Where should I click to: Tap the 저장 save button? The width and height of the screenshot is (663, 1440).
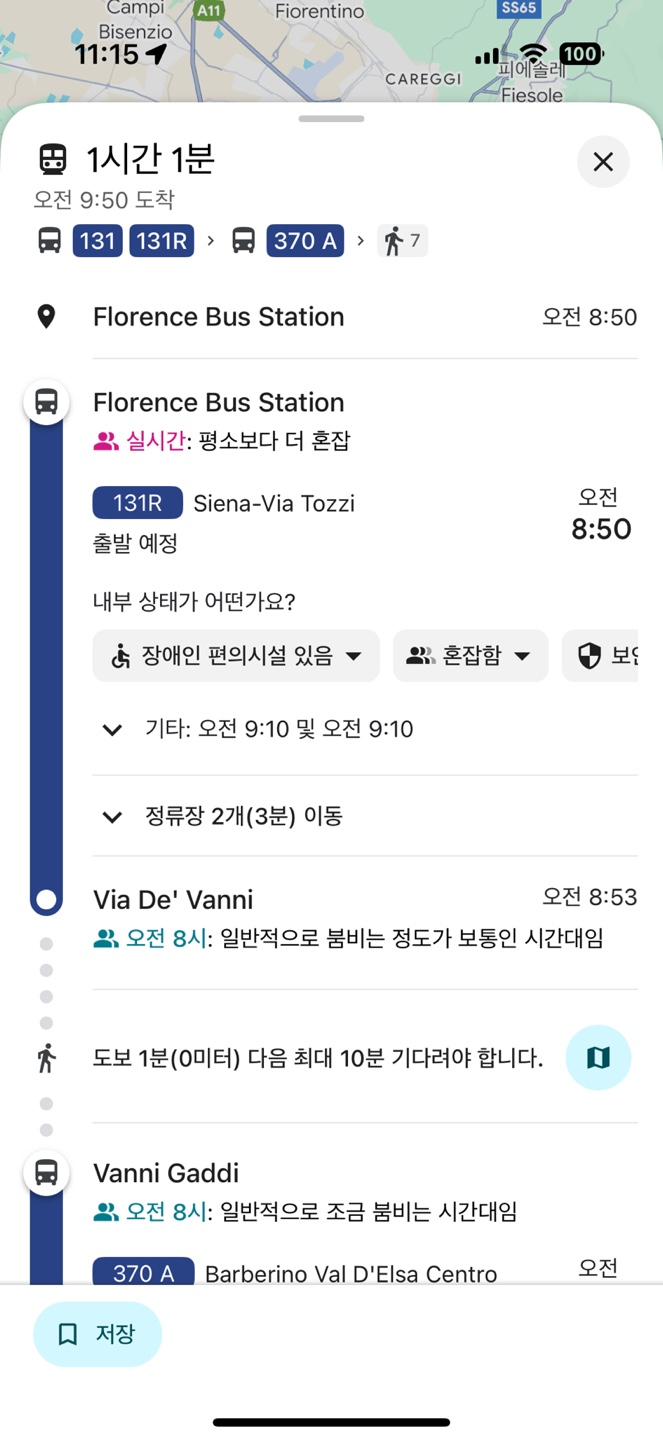coord(98,1334)
